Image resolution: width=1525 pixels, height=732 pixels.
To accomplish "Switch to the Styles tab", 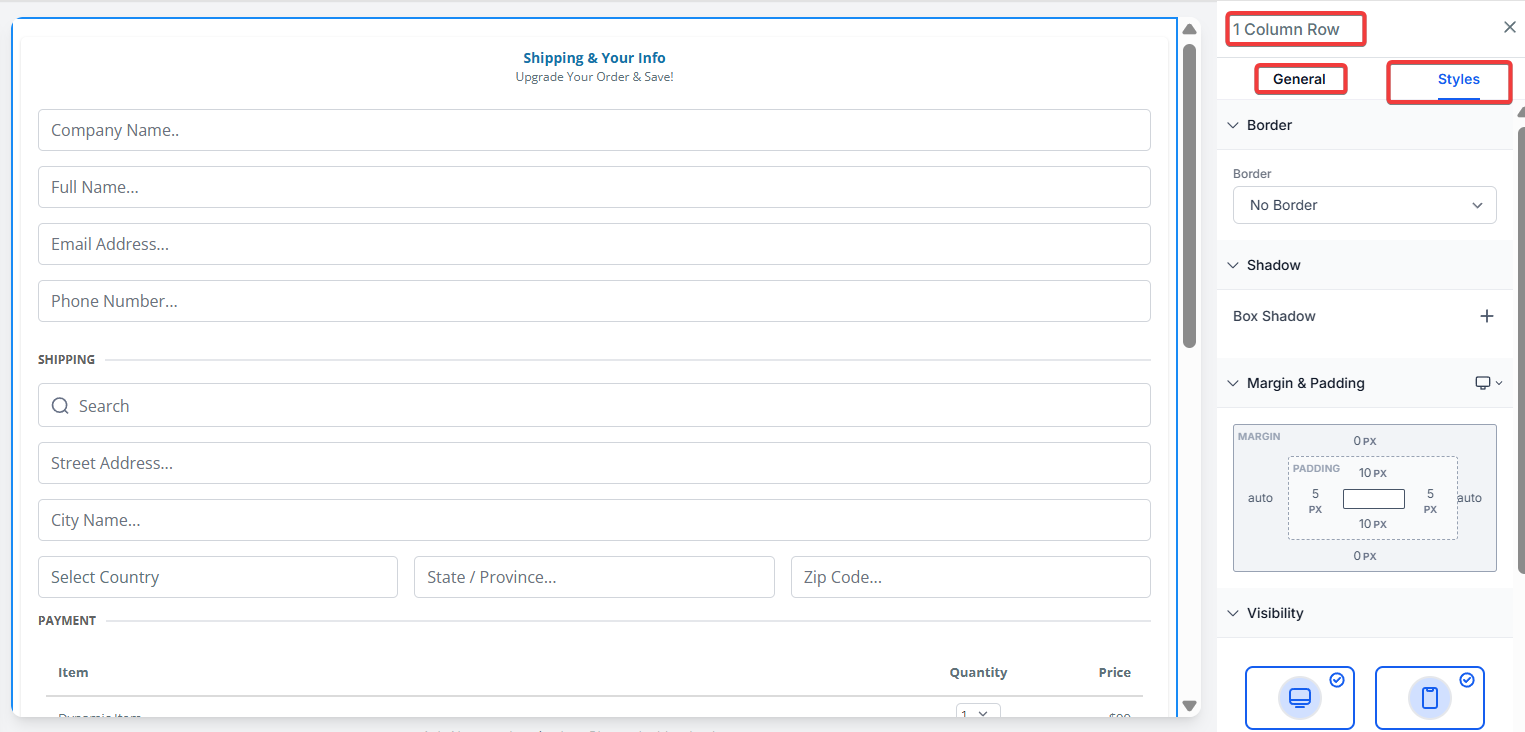I will point(1458,79).
